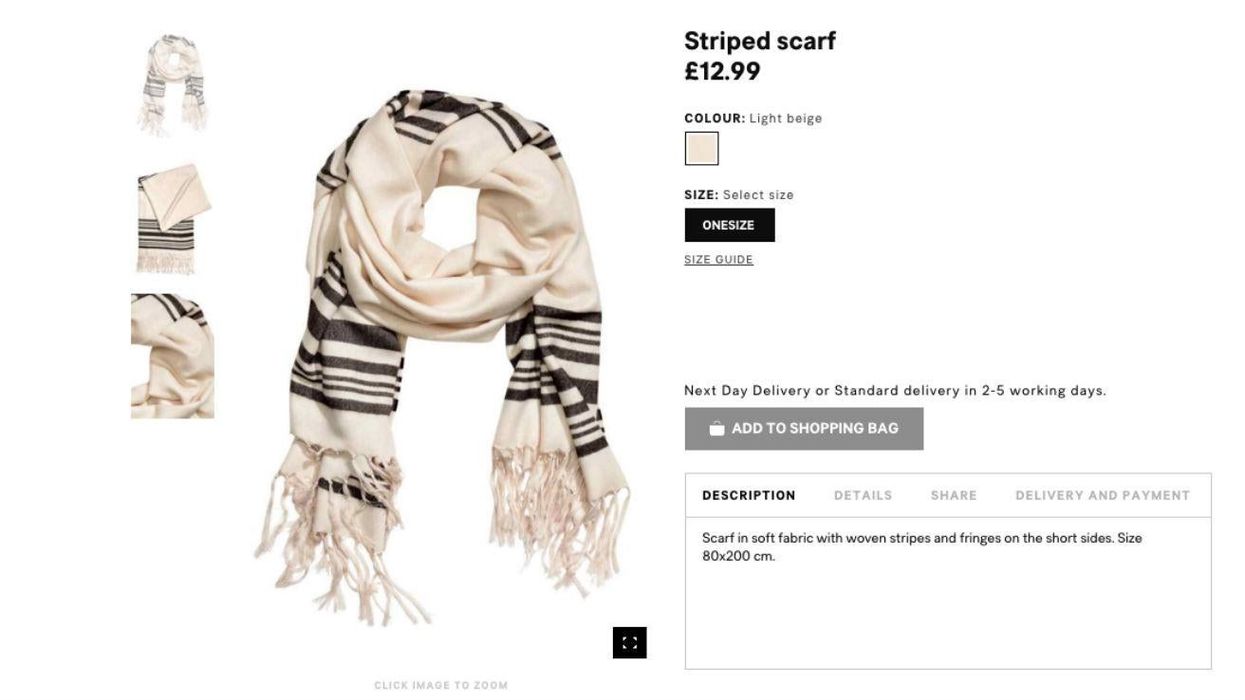The image size is (1245, 700).
Task: Add the scarf to shopping bag
Action: (x=804, y=429)
